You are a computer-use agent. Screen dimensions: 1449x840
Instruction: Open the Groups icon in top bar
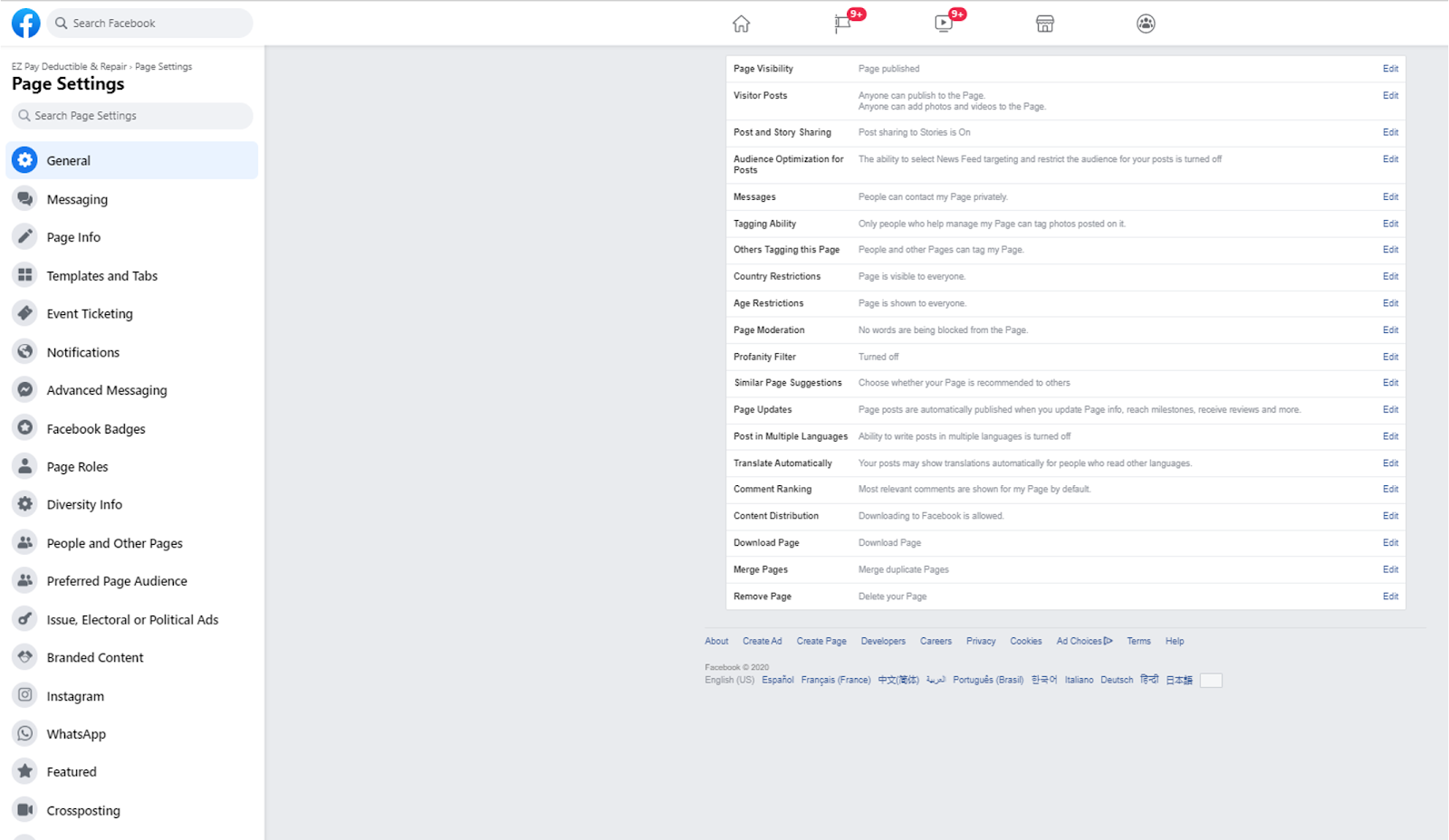[1146, 24]
